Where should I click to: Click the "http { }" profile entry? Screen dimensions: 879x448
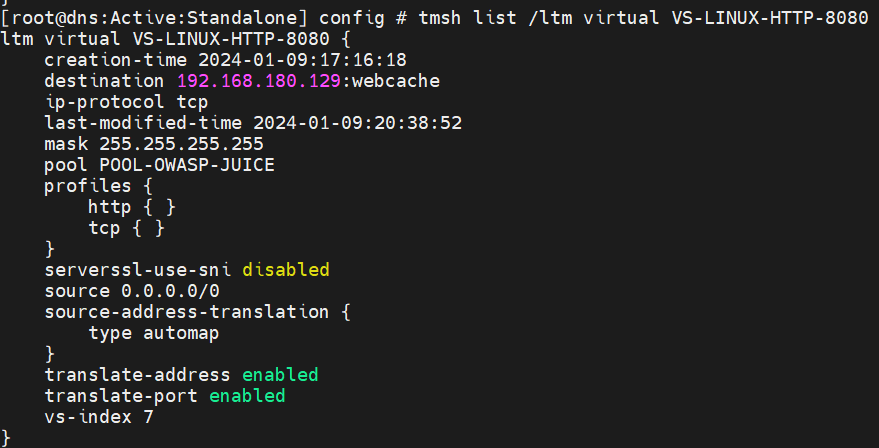[x=132, y=207]
